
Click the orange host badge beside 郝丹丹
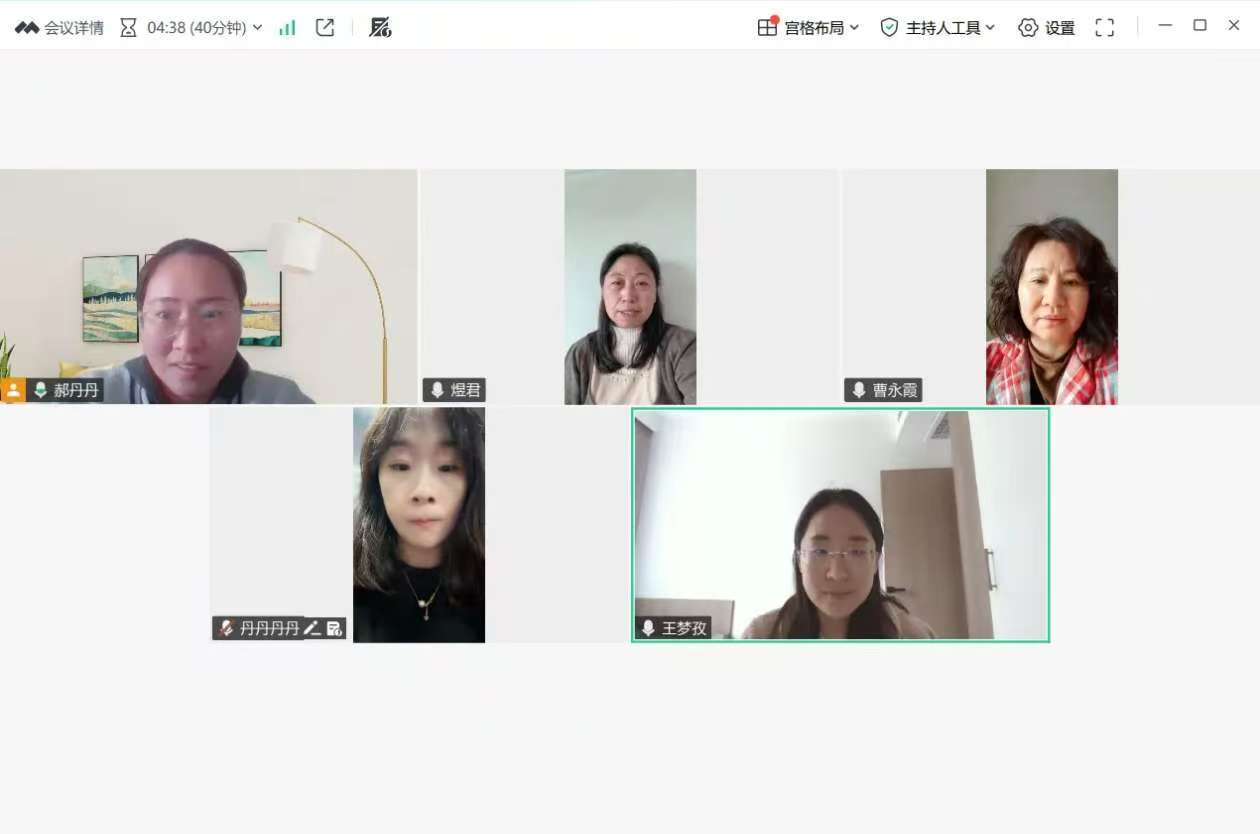pyautogui.click(x=13, y=390)
